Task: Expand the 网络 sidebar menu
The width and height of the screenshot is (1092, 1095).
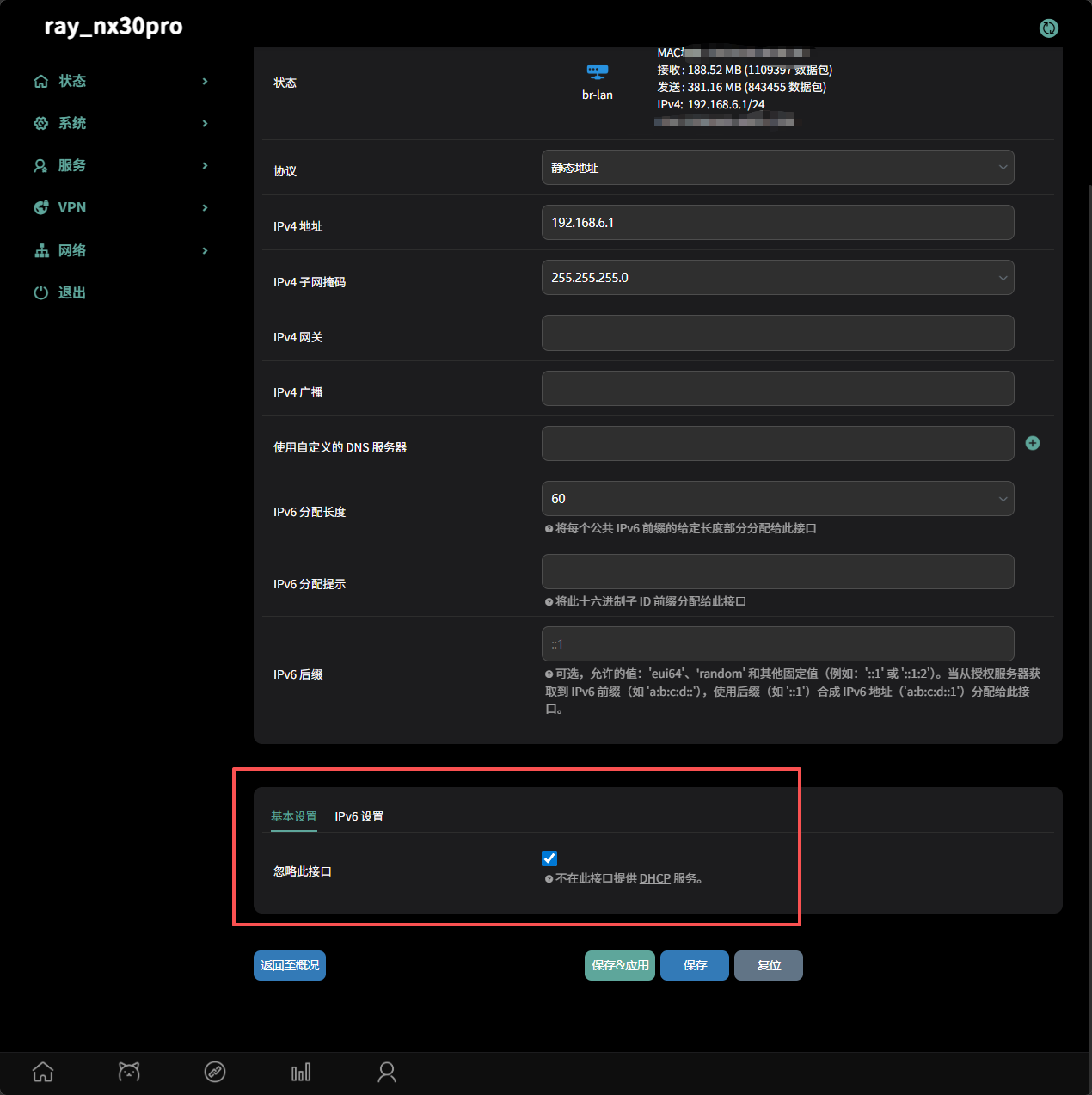Action: 120,250
